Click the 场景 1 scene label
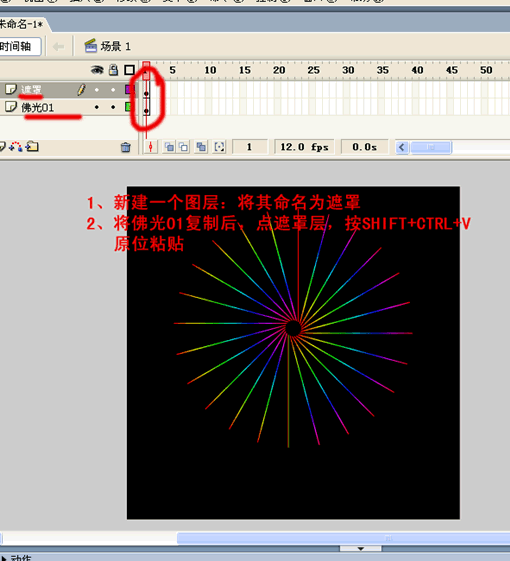510x561 pixels. click(115, 47)
